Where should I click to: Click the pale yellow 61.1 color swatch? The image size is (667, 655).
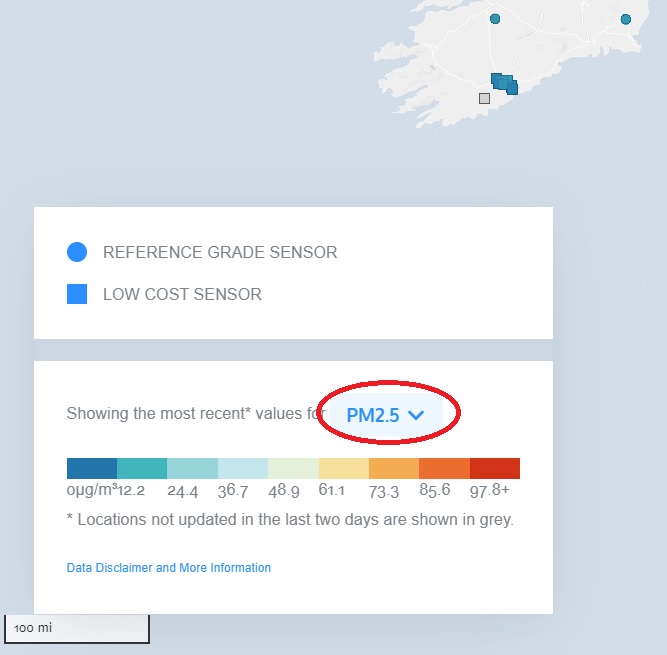tap(344, 468)
